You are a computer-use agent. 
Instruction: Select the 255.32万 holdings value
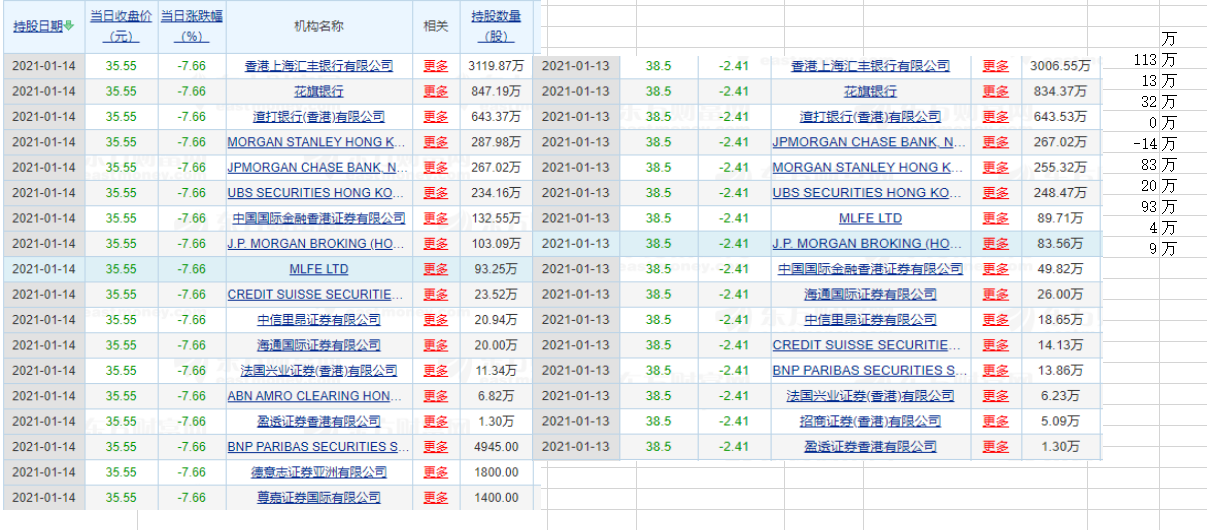pyautogui.click(x=1061, y=168)
